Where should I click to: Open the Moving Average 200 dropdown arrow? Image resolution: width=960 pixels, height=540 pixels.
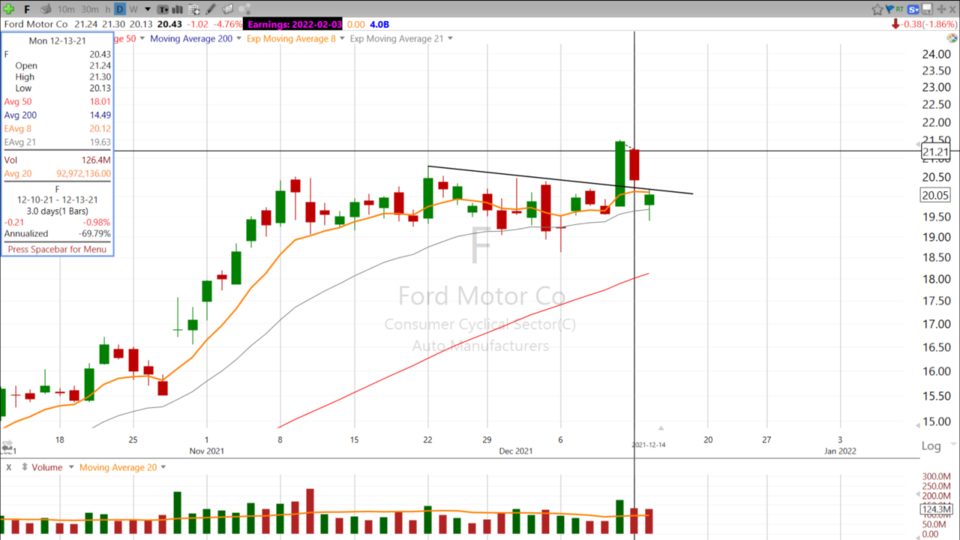tap(239, 39)
